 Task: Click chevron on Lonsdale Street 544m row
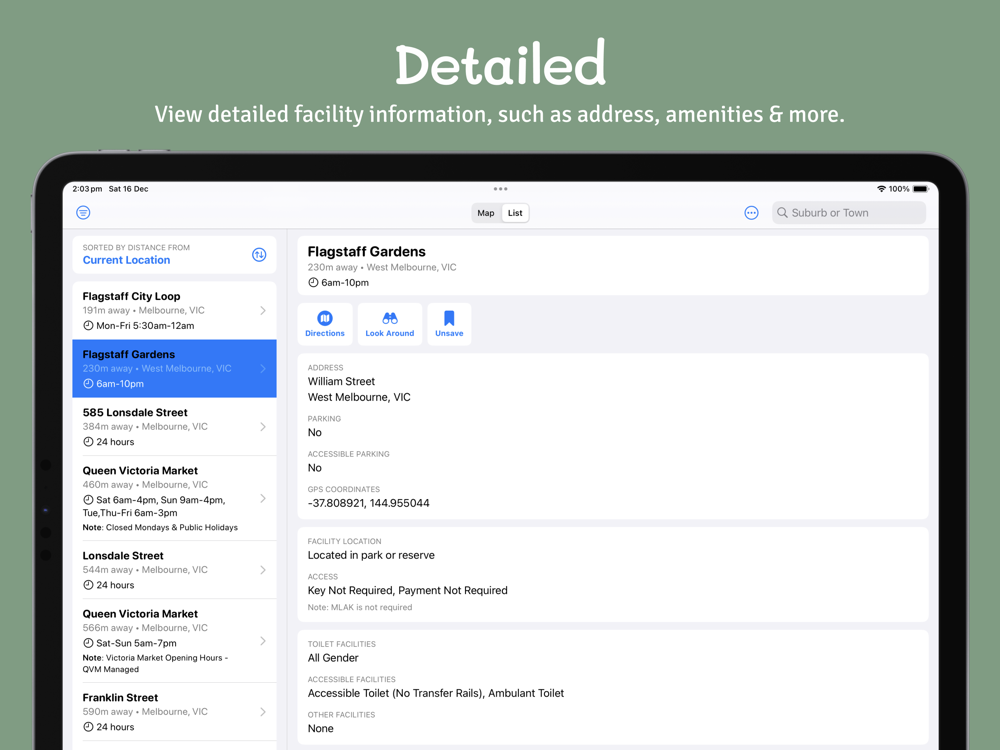click(263, 570)
